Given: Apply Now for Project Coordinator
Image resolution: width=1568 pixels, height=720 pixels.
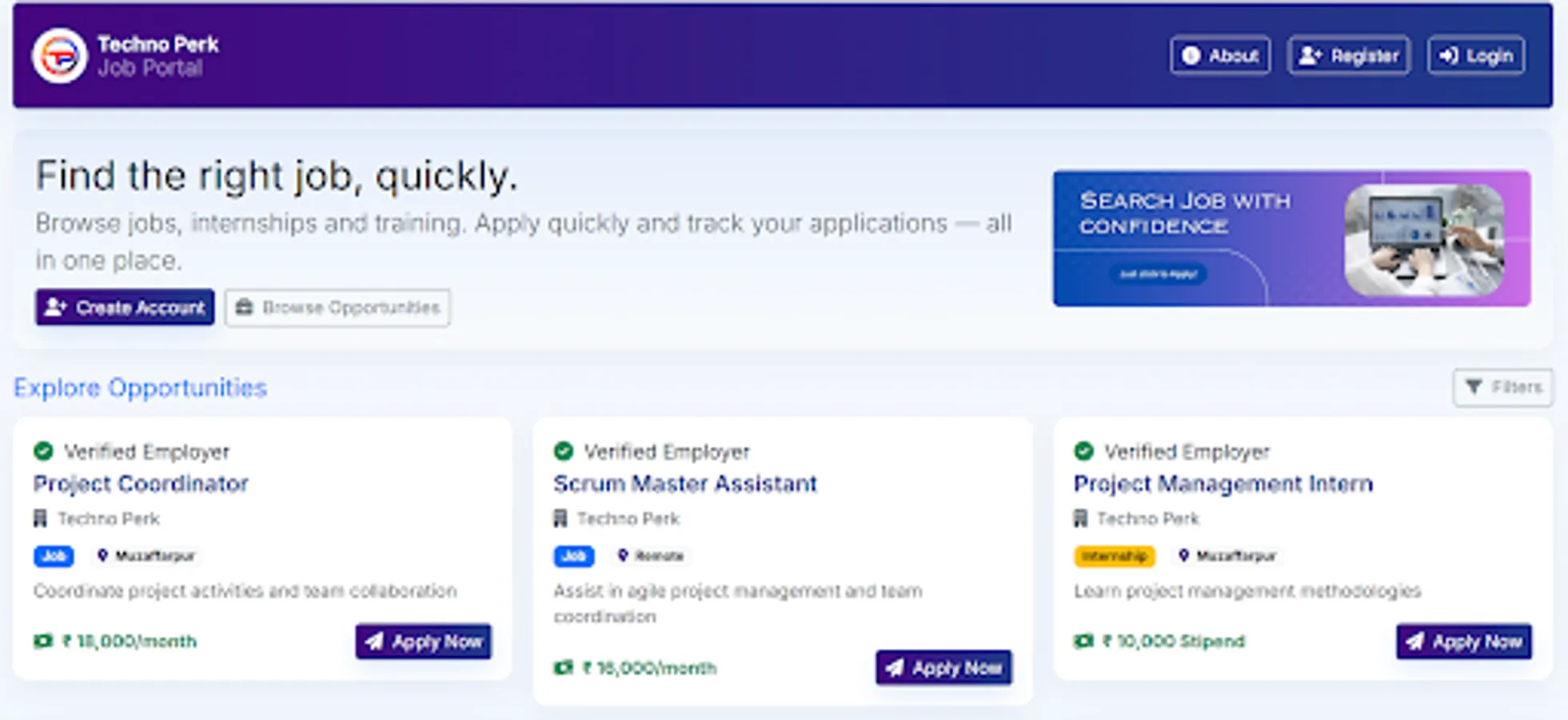Looking at the screenshot, I should tap(424, 642).
